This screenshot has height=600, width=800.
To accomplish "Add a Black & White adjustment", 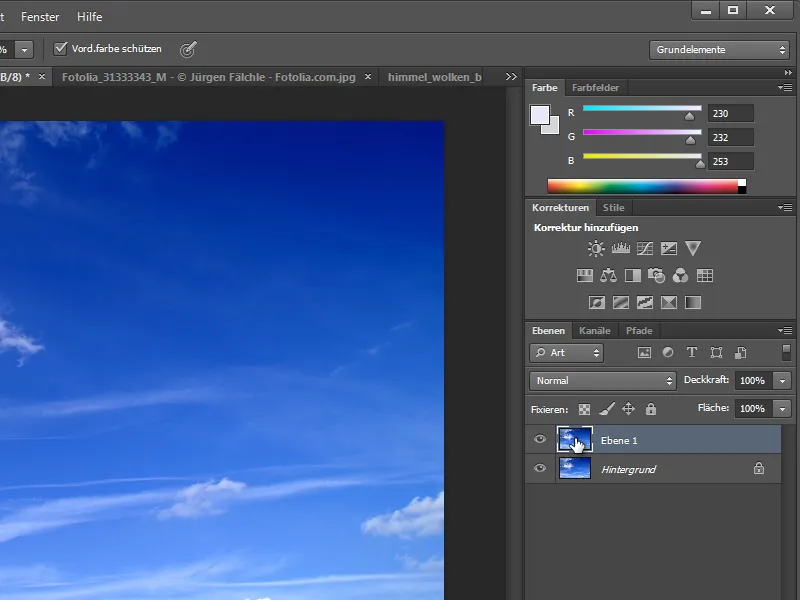I will [x=633, y=276].
